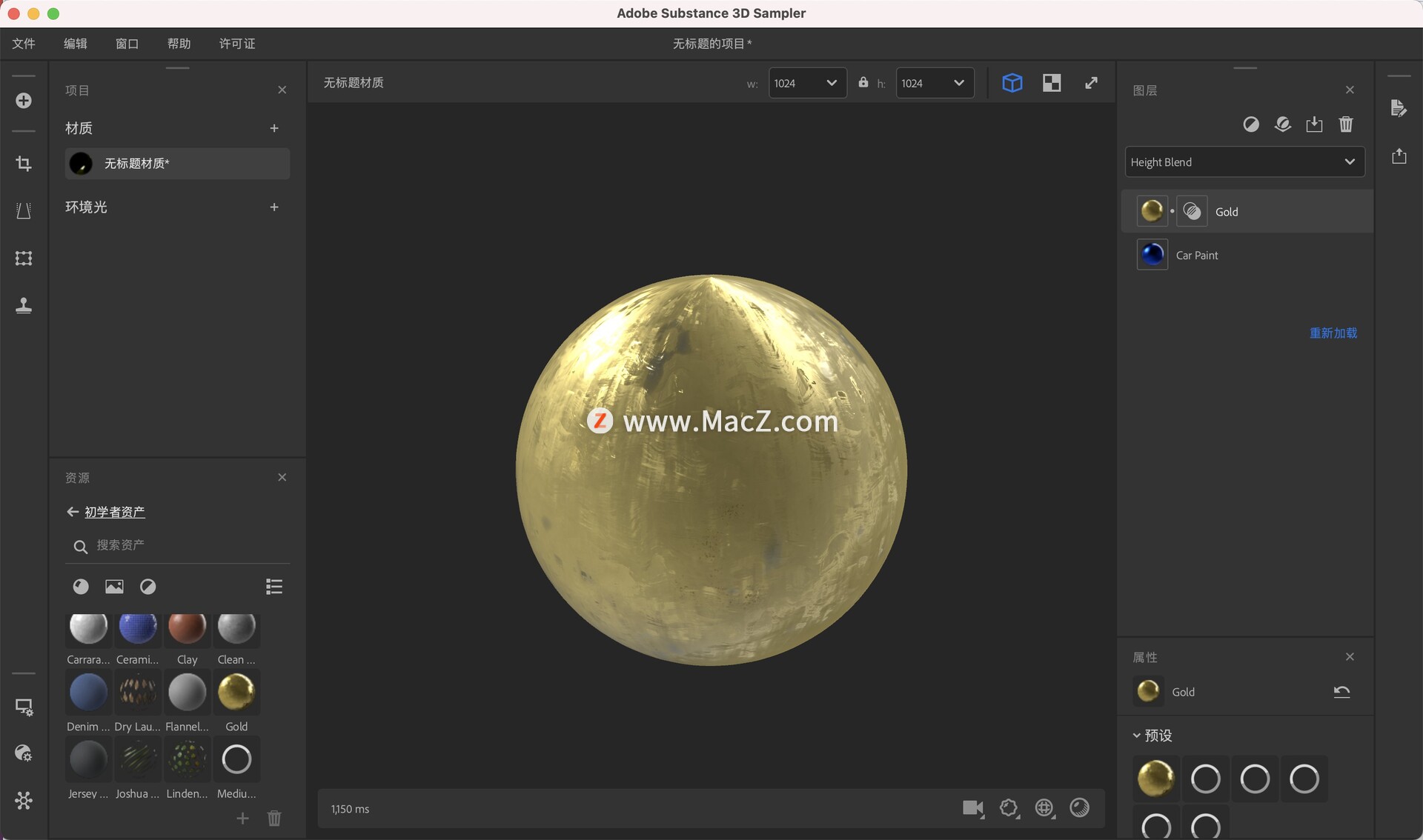This screenshot has height=840, width=1423.
Task: Open the Stamp tool in the sidebar
Action: (x=24, y=306)
